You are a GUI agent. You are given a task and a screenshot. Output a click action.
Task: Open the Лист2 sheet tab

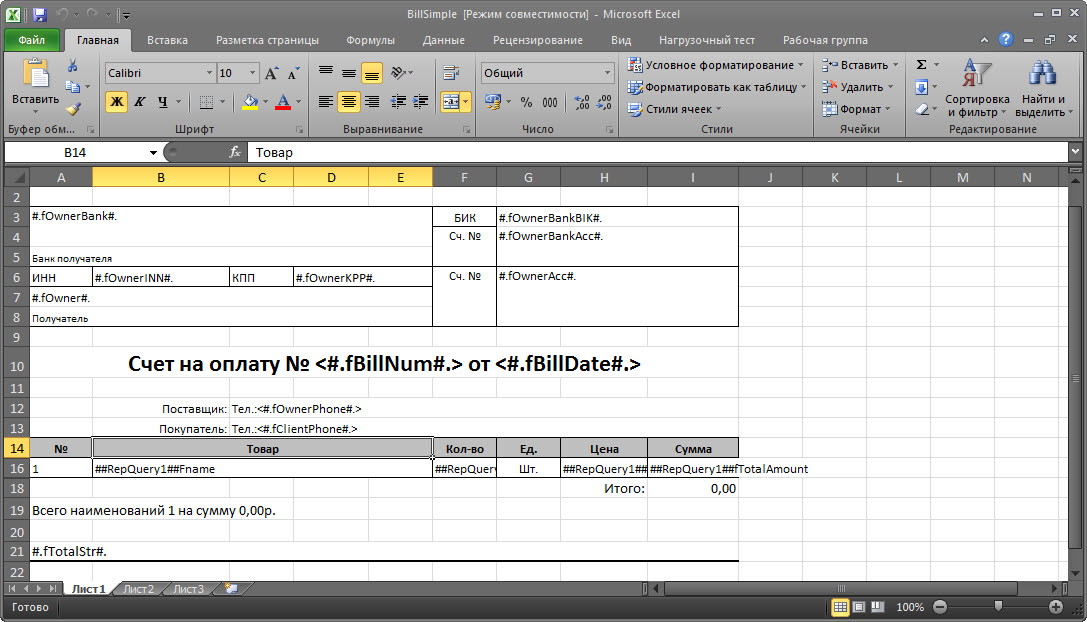139,589
